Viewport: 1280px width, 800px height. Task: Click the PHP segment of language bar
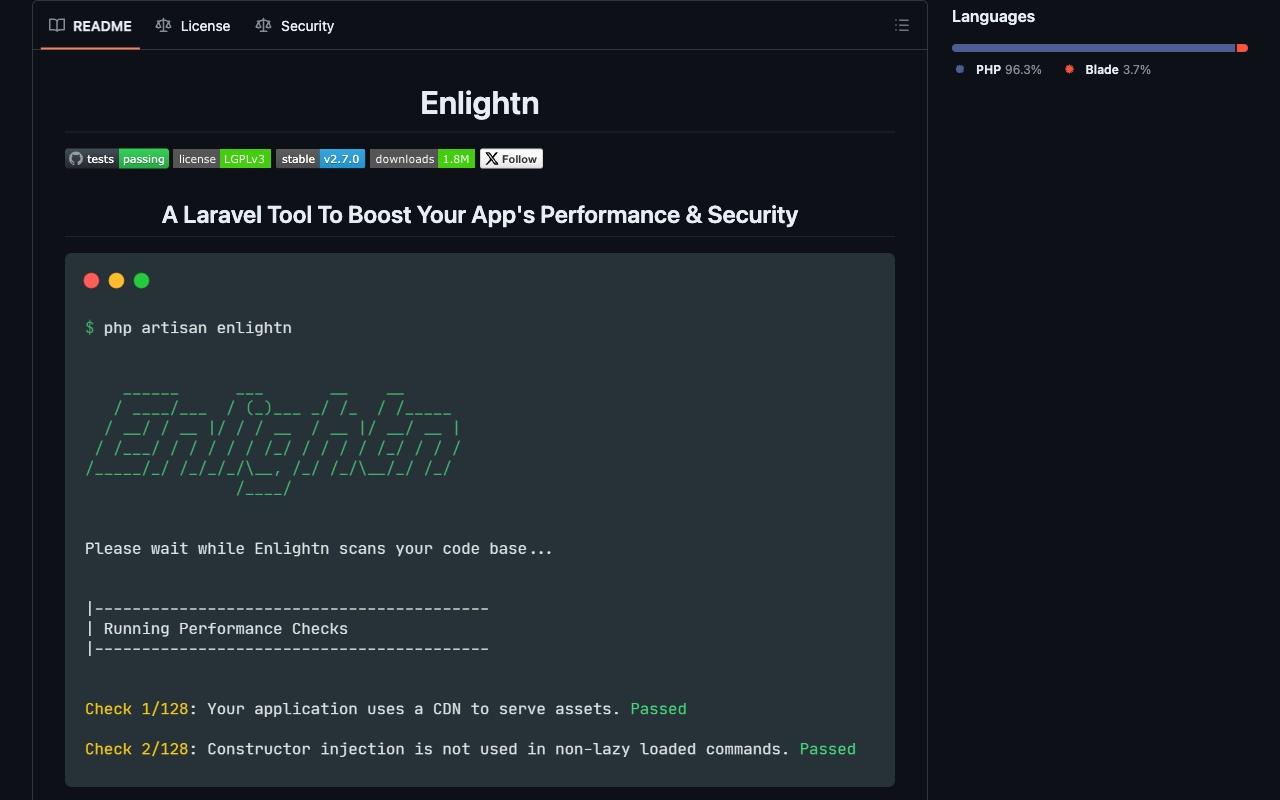point(1094,48)
